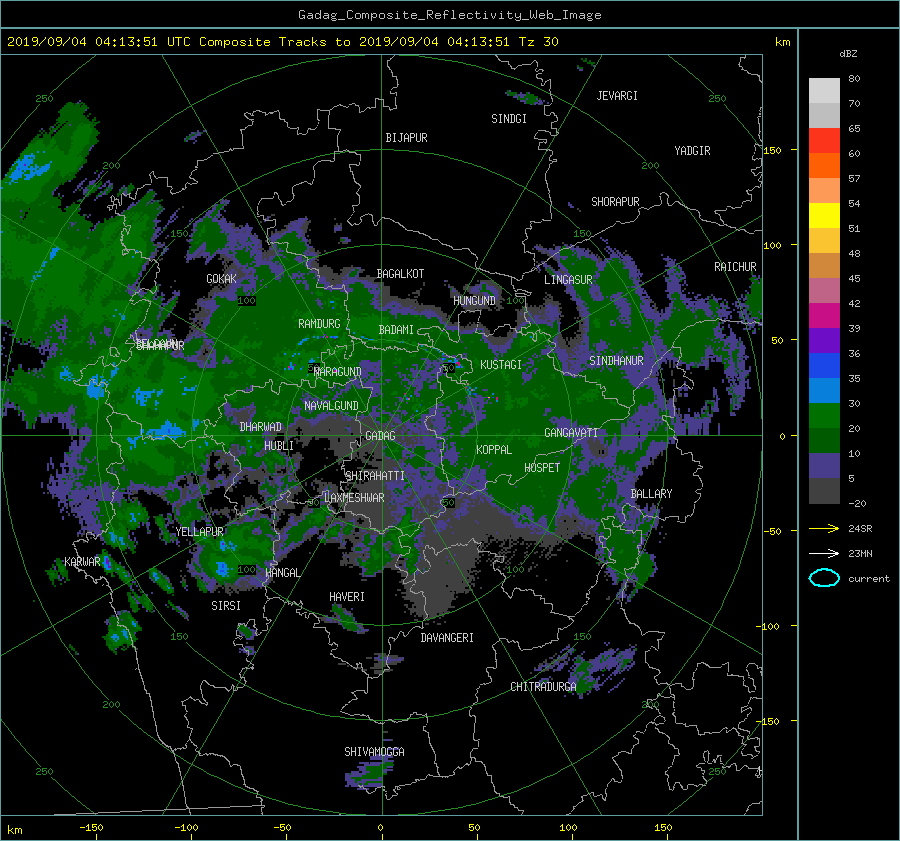Click the 80 value at the legend top
Screen dimensions: 900x841
coord(854,79)
